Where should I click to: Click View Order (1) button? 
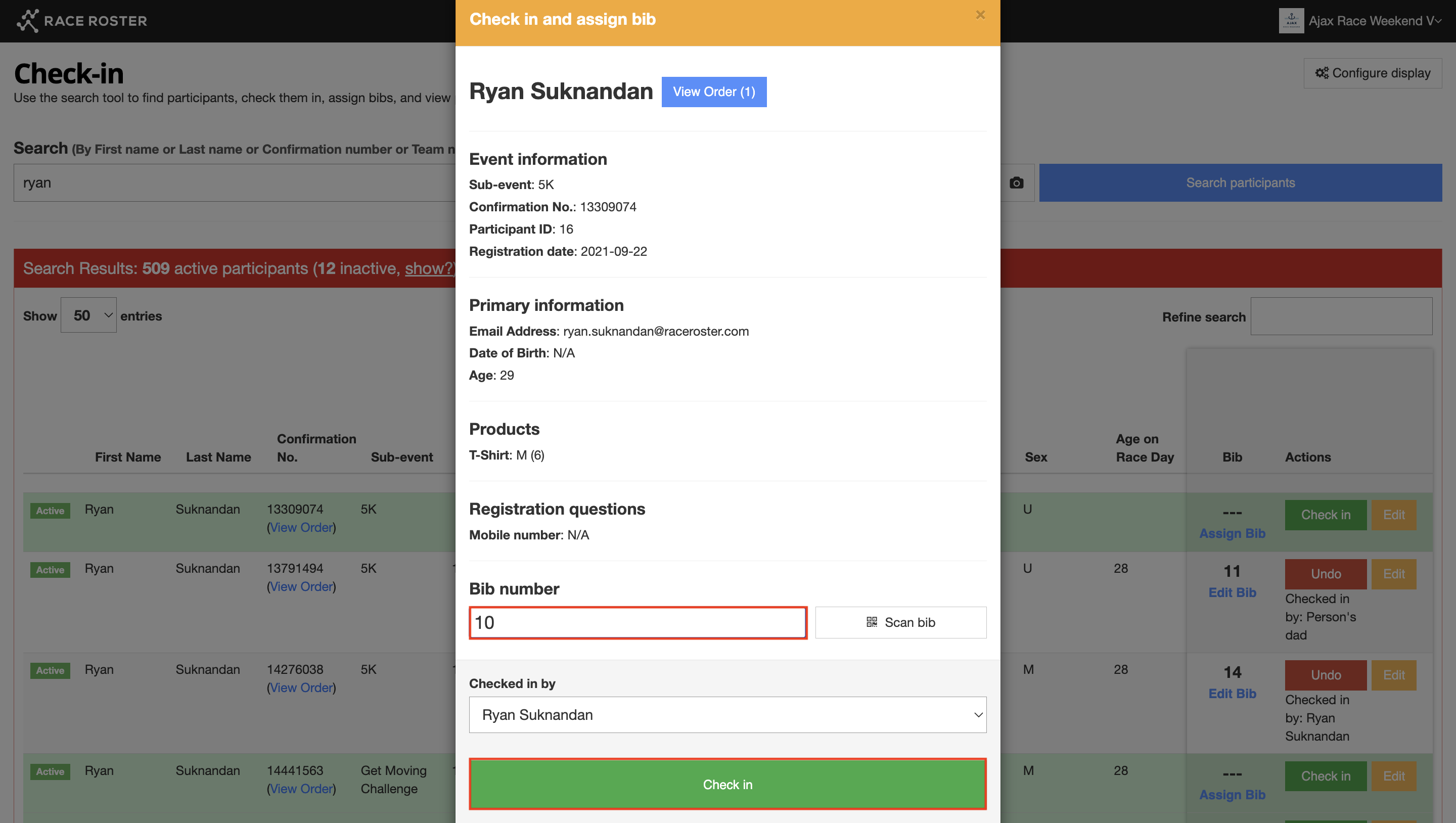tap(714, 92)
